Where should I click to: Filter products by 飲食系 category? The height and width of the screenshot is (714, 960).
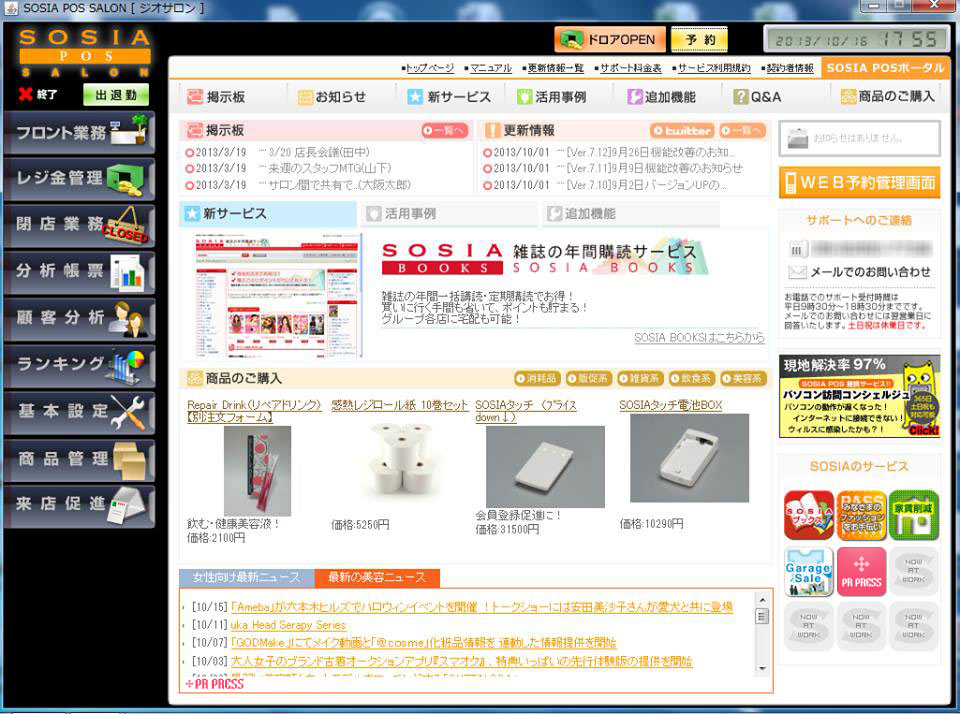pos(691,378)
